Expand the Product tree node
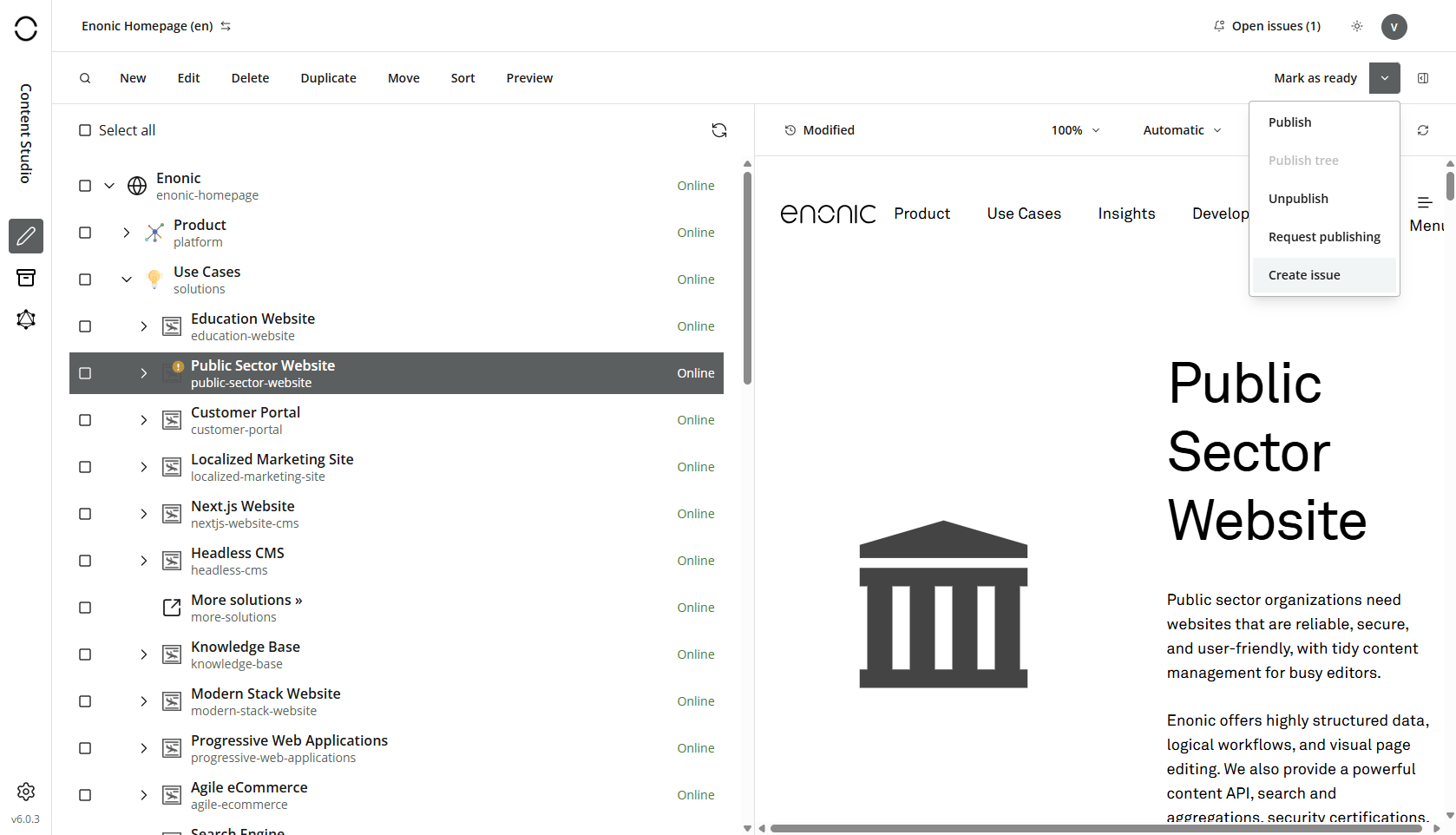The image size is (1456, 835). point(127,233)
